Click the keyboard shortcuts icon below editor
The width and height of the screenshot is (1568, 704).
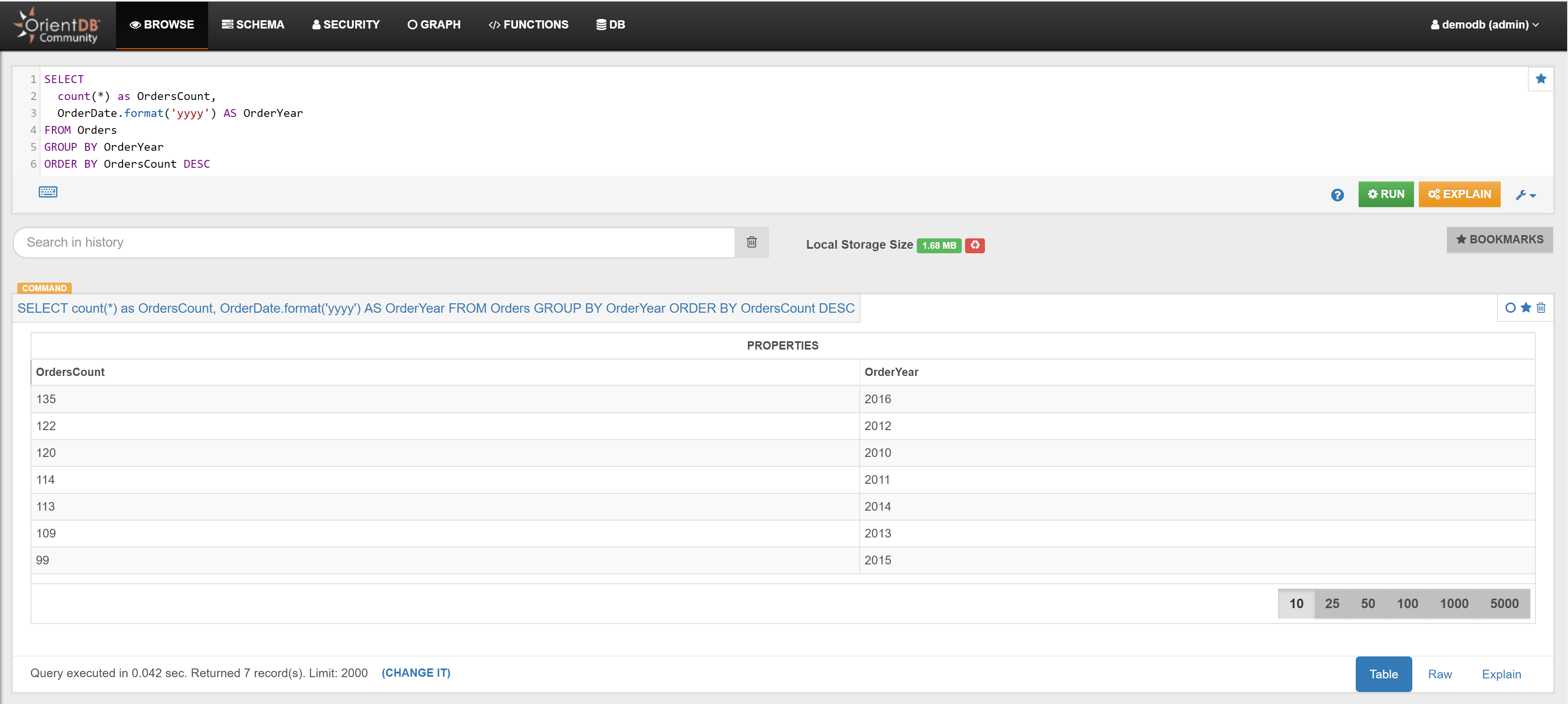(48, 193)
